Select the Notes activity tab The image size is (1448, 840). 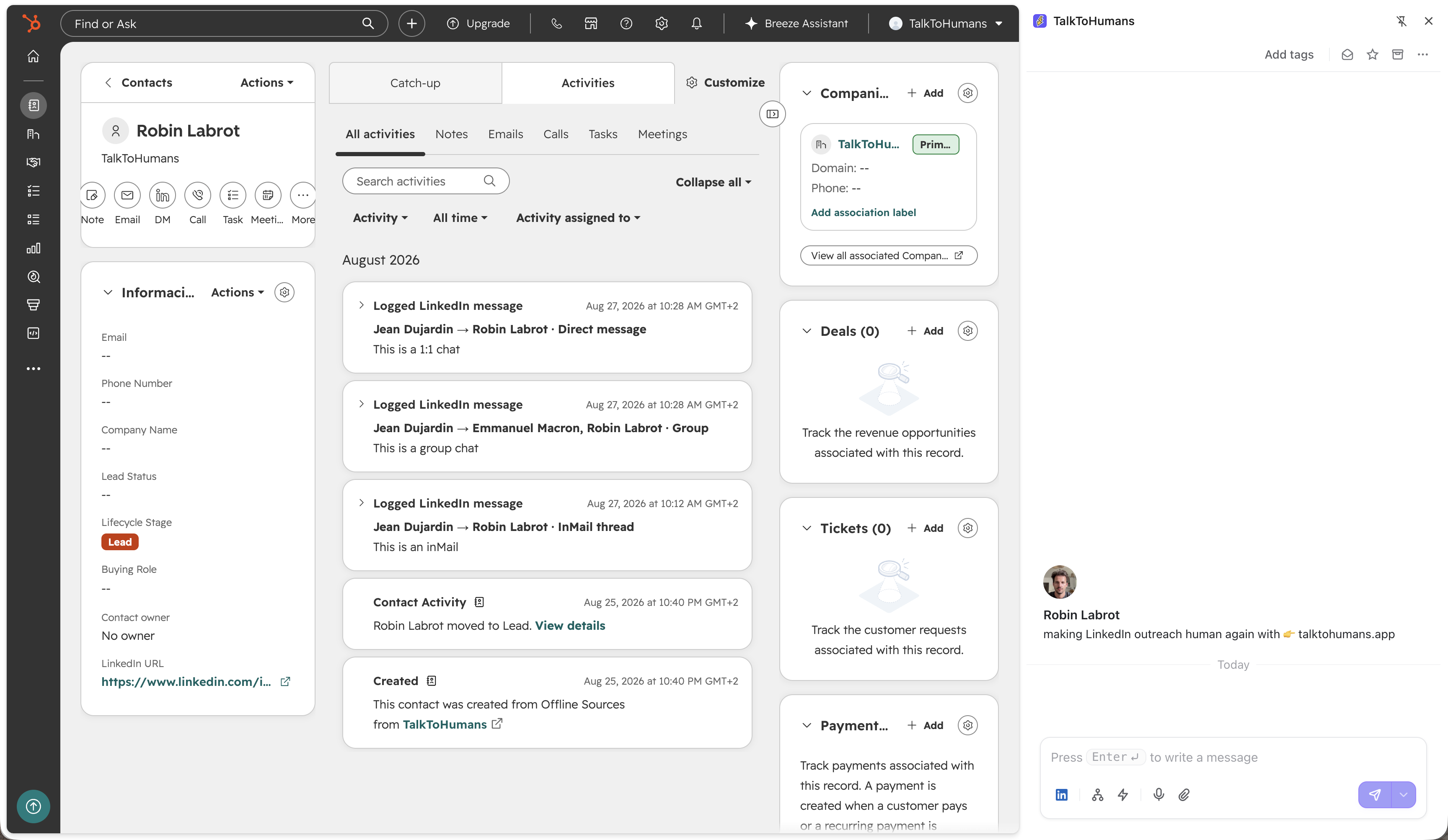(451, 134)
